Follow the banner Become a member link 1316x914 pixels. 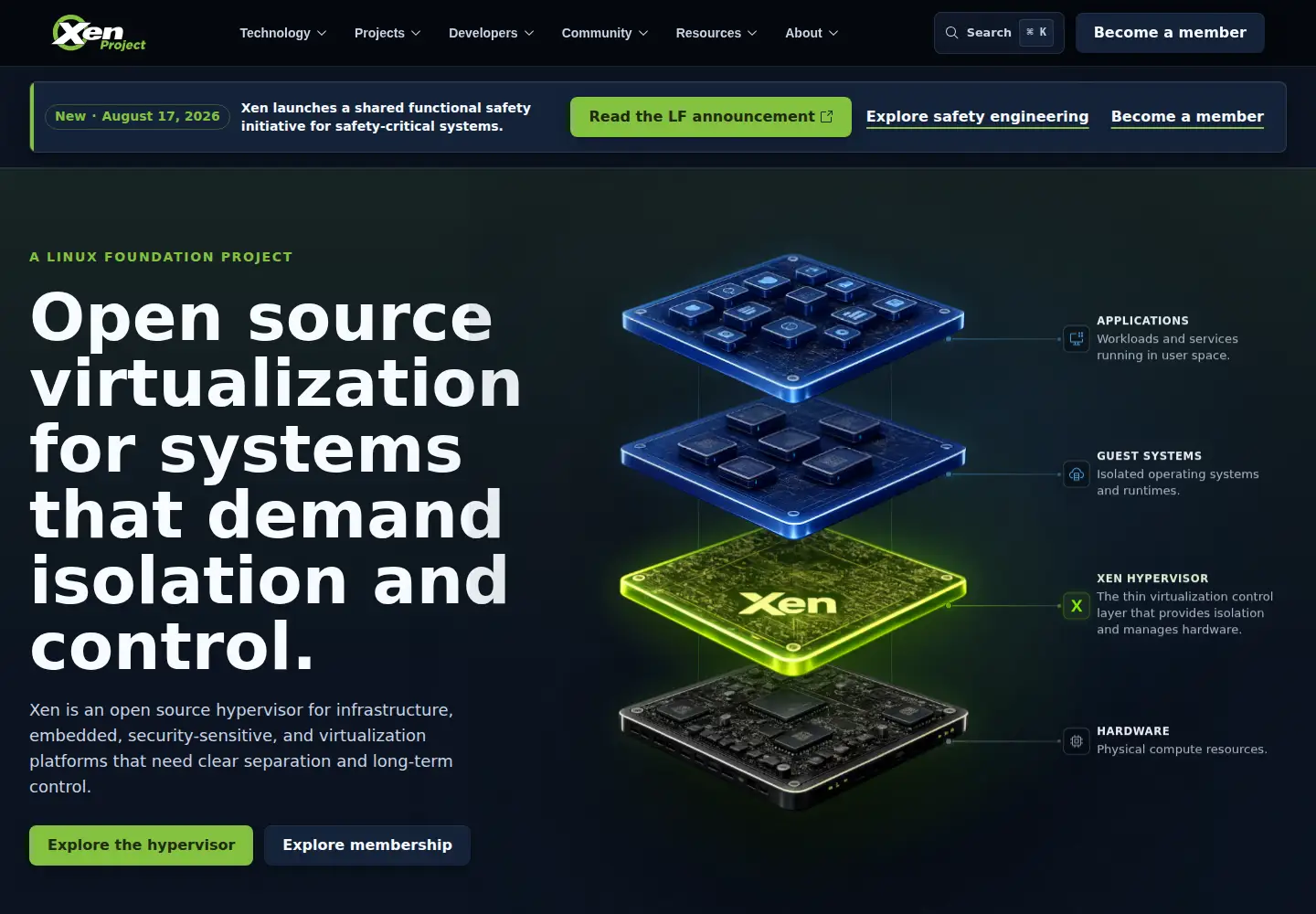tap(1187, 117)
